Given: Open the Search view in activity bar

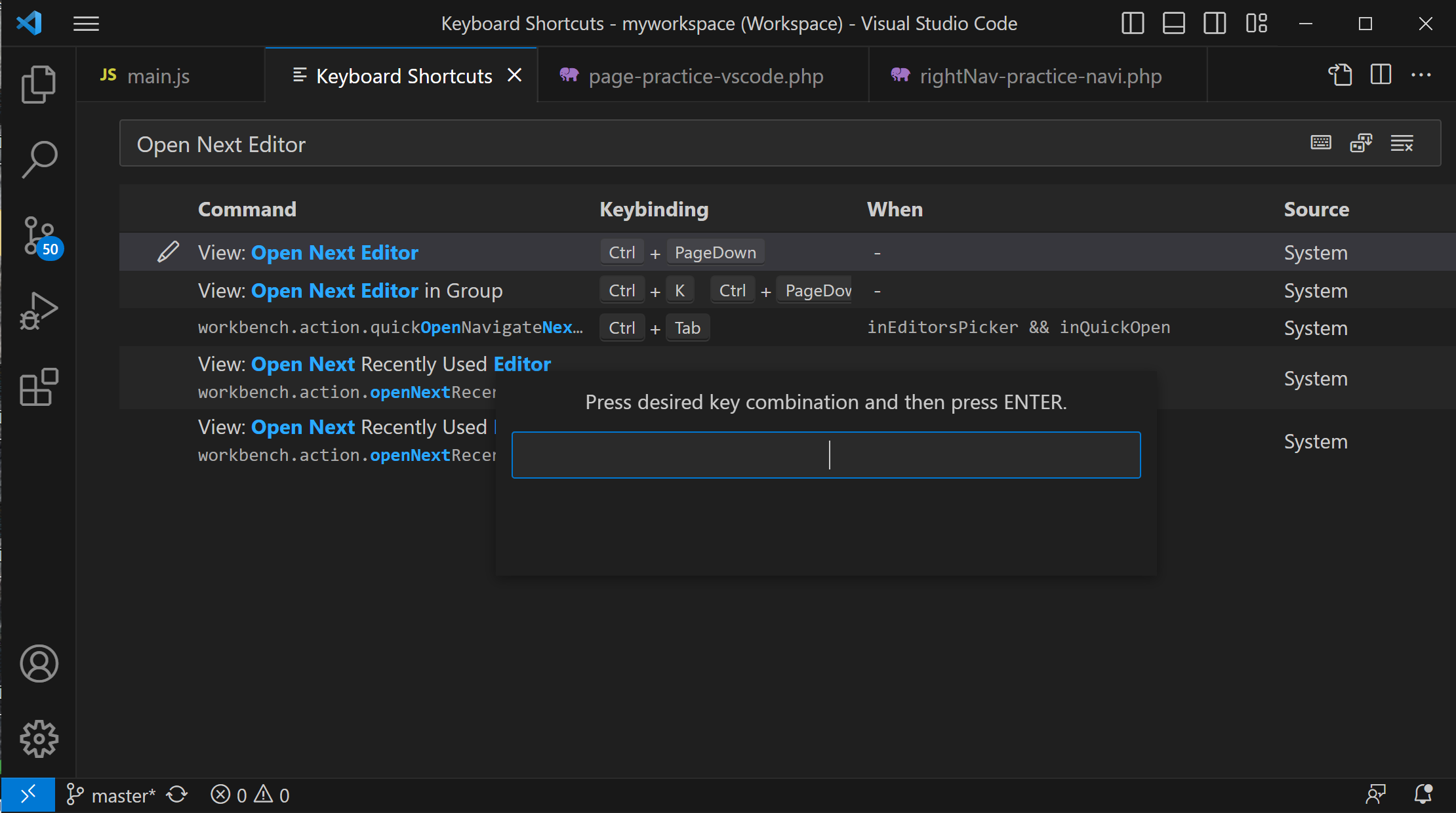Looking at the screenshot, I should pos(39,159).
